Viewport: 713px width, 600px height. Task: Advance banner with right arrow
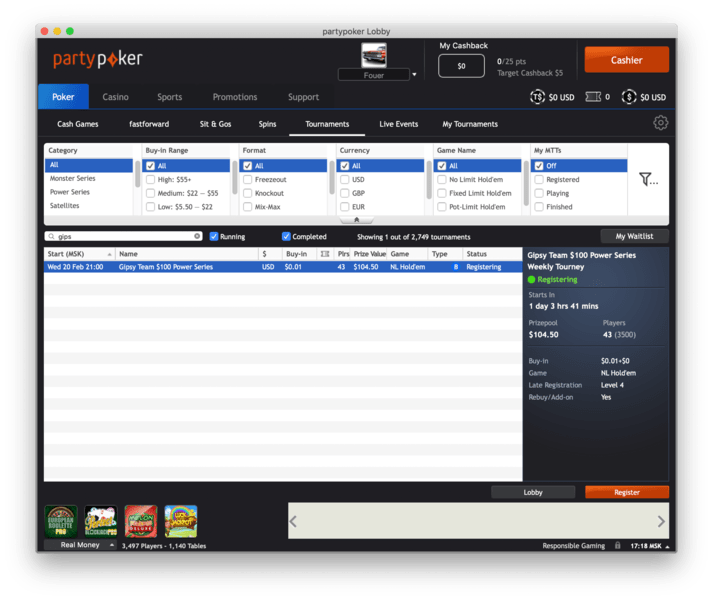[x=661, y=521]
